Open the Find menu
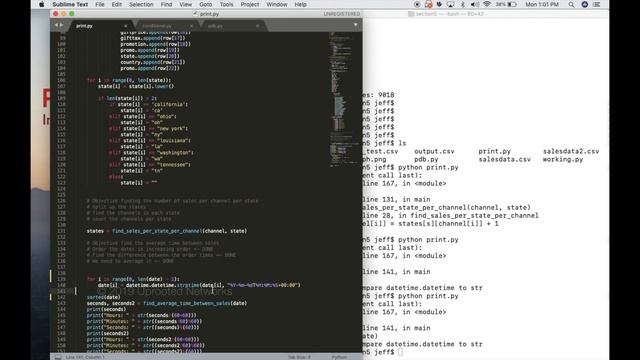This screenshot has width=640, height=360. click(166, 4)
